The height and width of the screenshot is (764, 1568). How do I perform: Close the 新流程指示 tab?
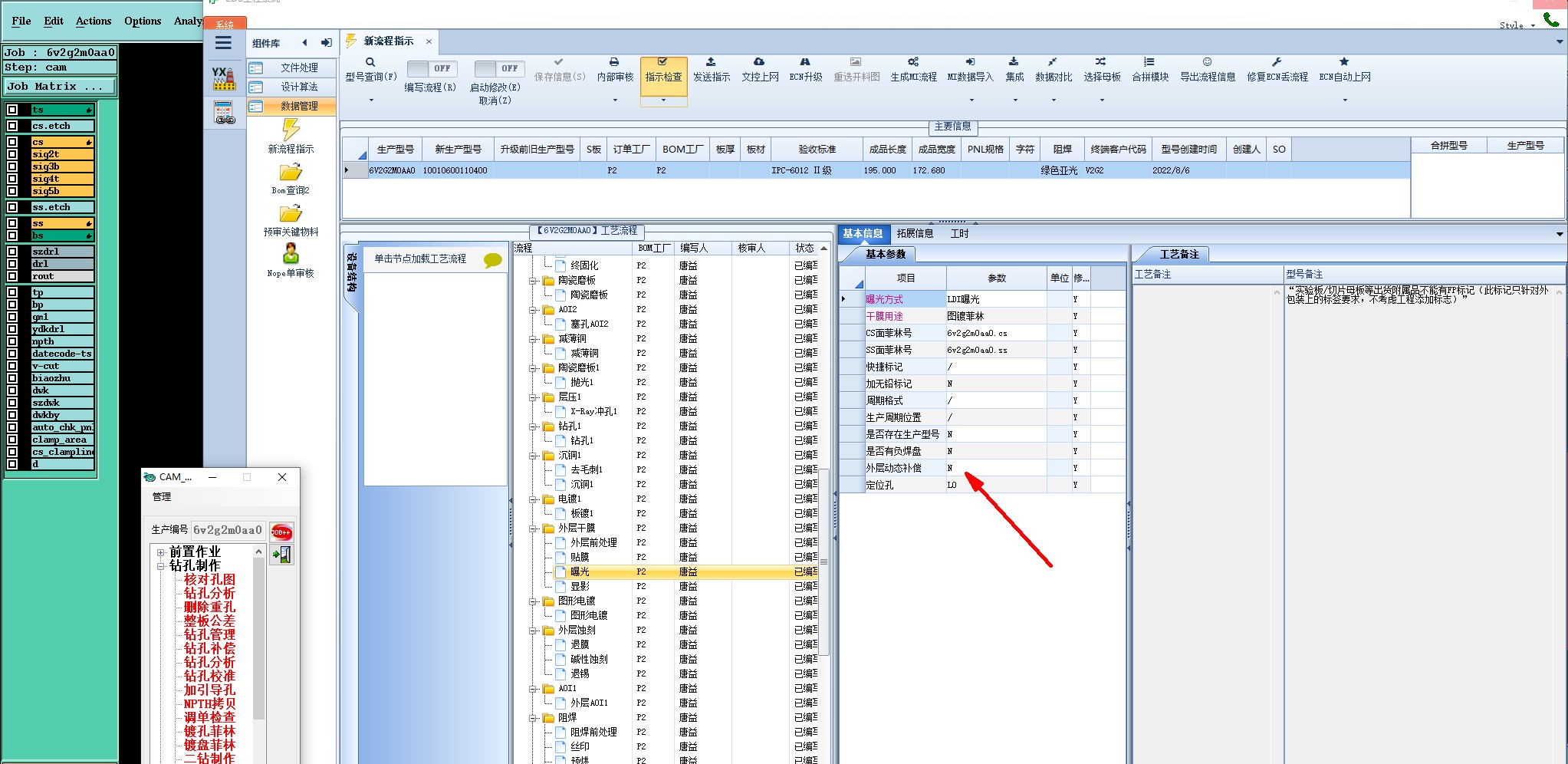coord(429,41)
